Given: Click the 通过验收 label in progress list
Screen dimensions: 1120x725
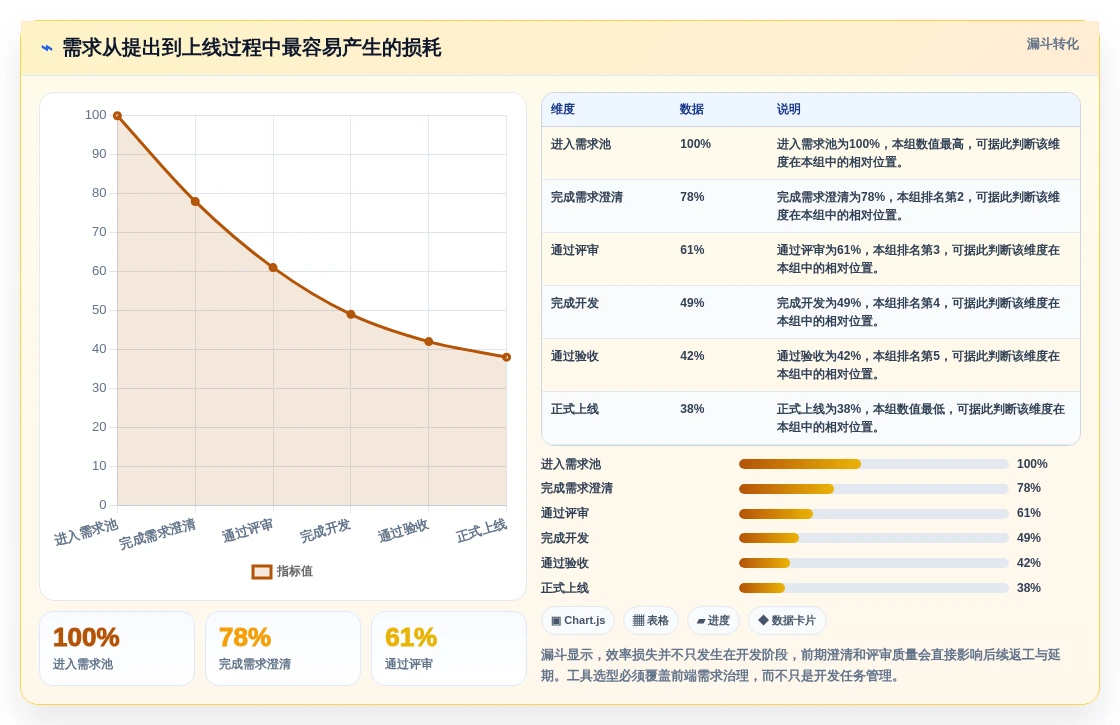Looking at the screenshot, I should click(565, 563).
